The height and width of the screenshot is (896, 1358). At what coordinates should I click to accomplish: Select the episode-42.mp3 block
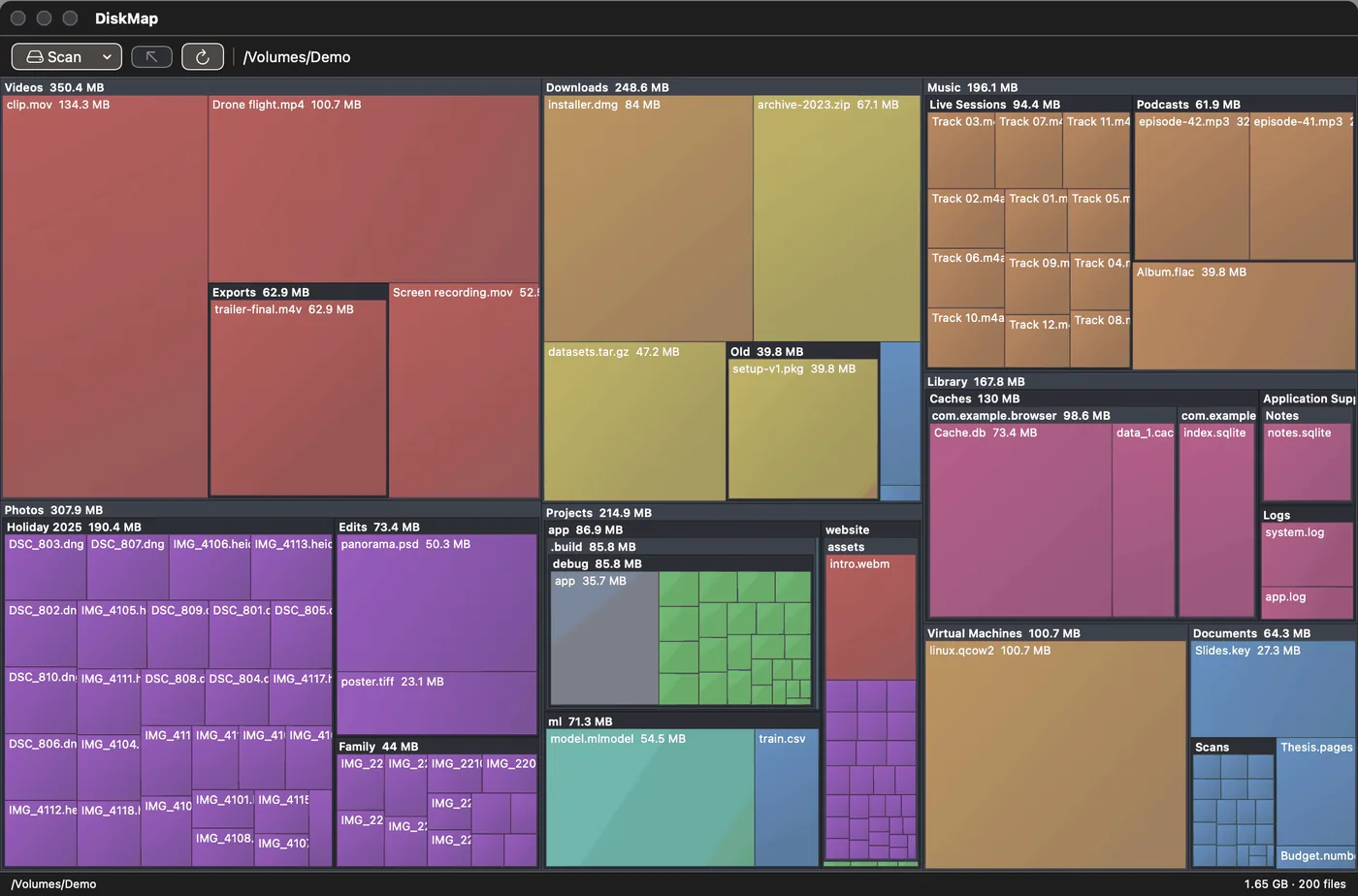click(1191, 186)
